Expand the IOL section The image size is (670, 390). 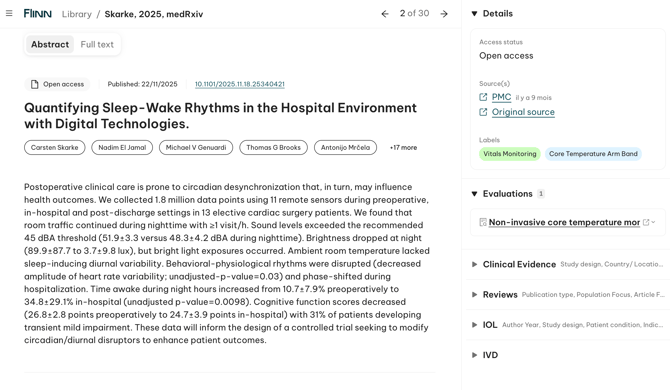[474, 325]
